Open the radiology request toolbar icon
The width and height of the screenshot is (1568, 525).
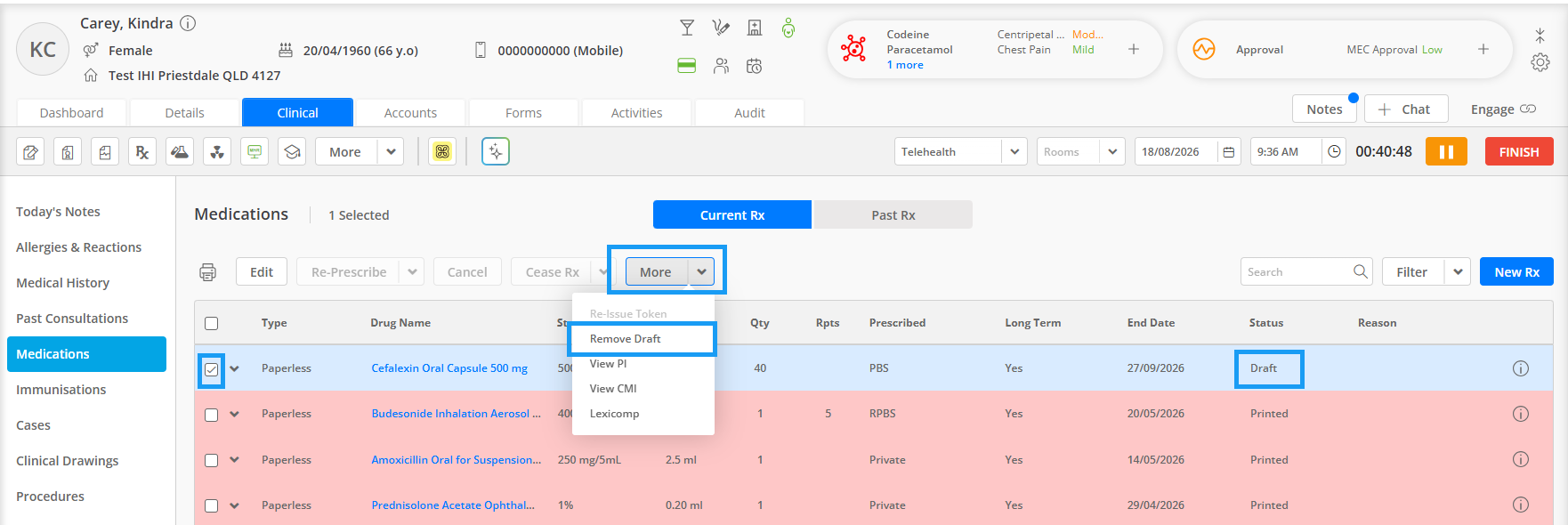pos(217,152)
